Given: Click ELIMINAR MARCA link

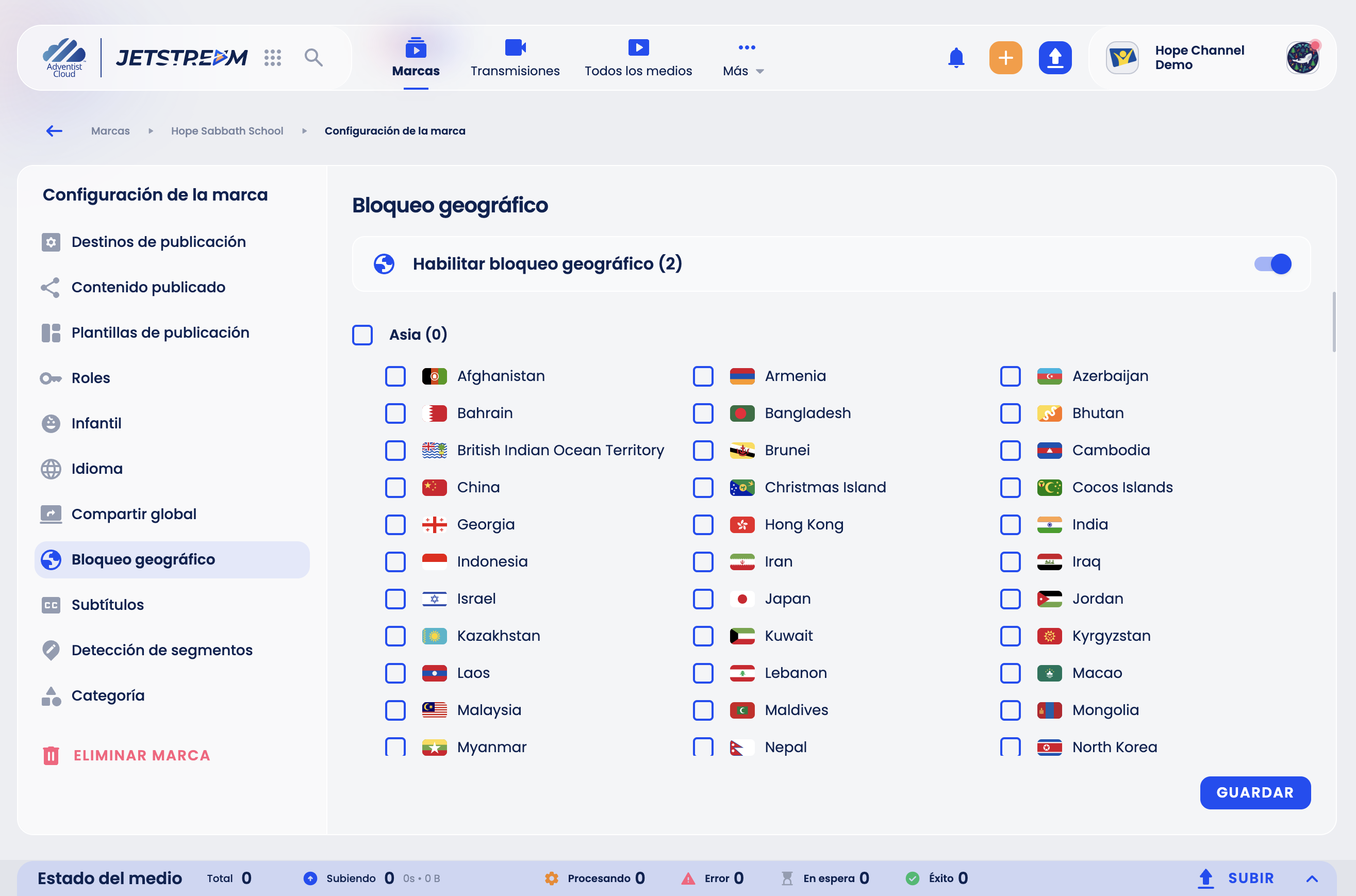Looking at the screenshot, I should [127, 755].
